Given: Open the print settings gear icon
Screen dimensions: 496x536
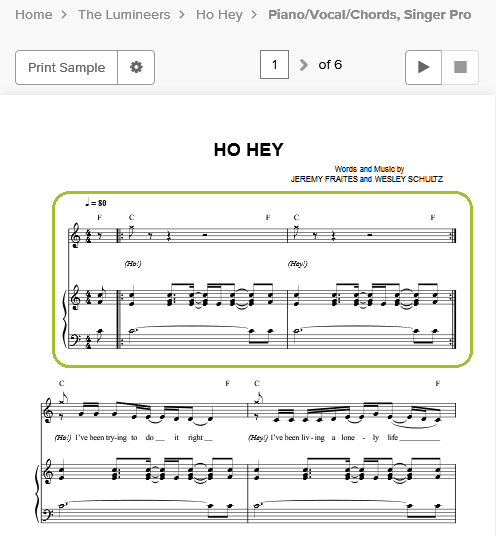Looking at the screenshot, I should (136, 67).
